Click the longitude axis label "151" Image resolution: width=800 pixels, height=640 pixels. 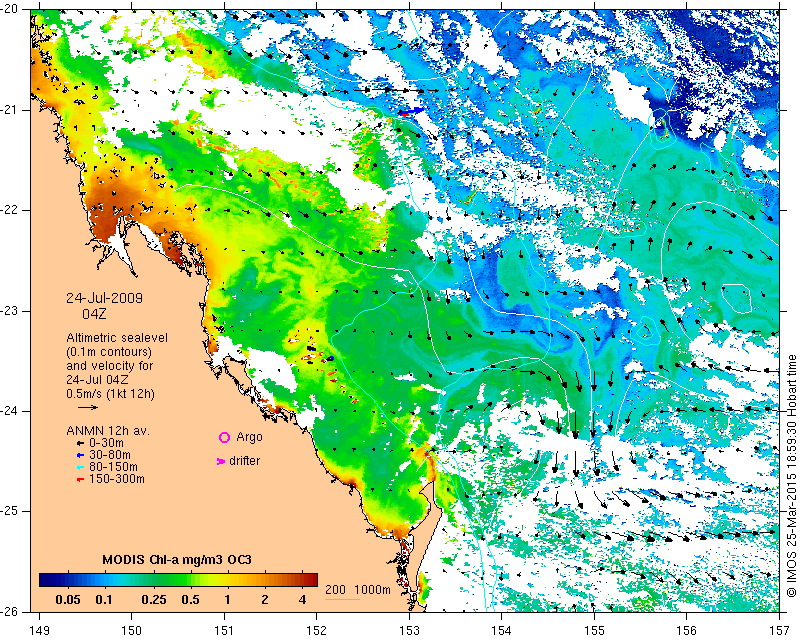(224, 631)
